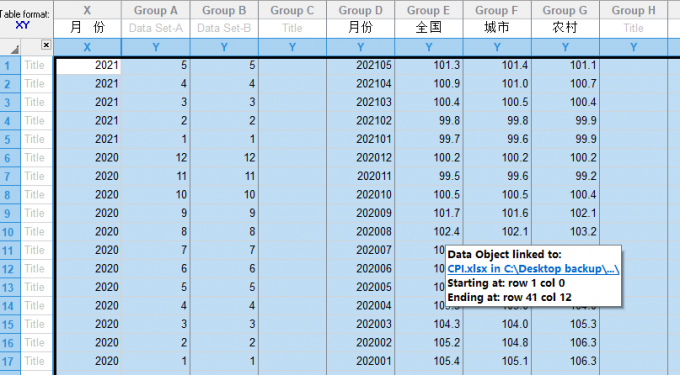Select the Group A cell in row 6
The height and width of the screenshot is (375, 680).
(156, 158)
